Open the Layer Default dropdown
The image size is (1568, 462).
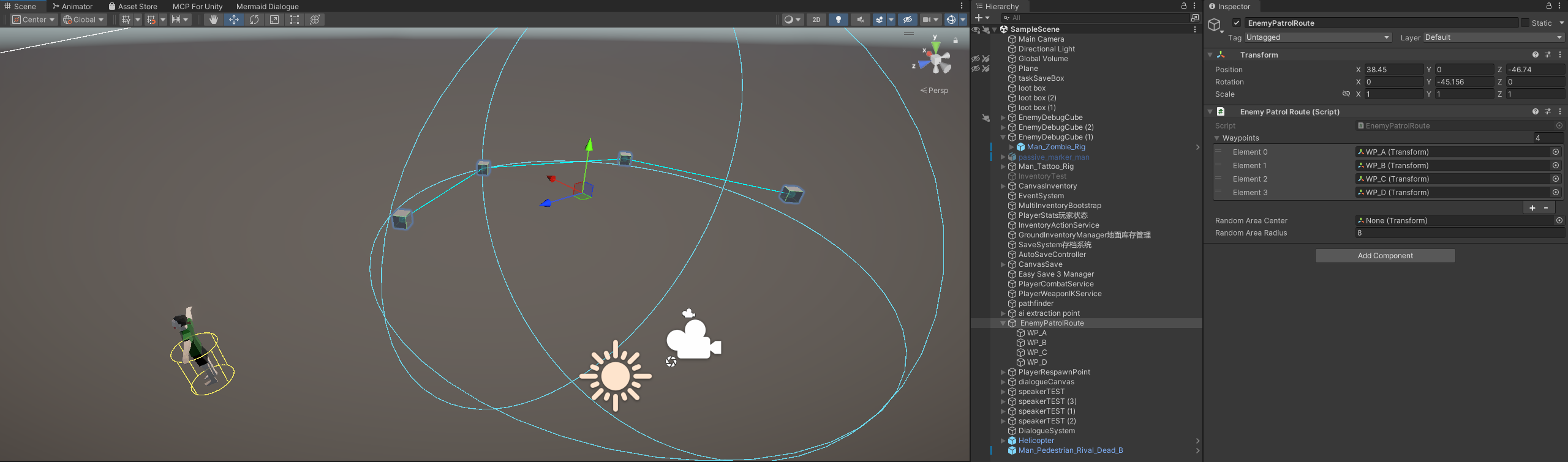pyautogui.click(x=1494, y=37)
